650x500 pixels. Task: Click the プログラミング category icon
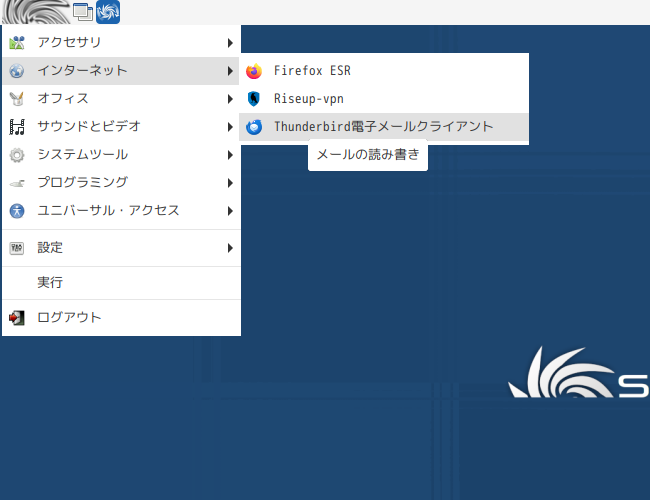[17, 183]
